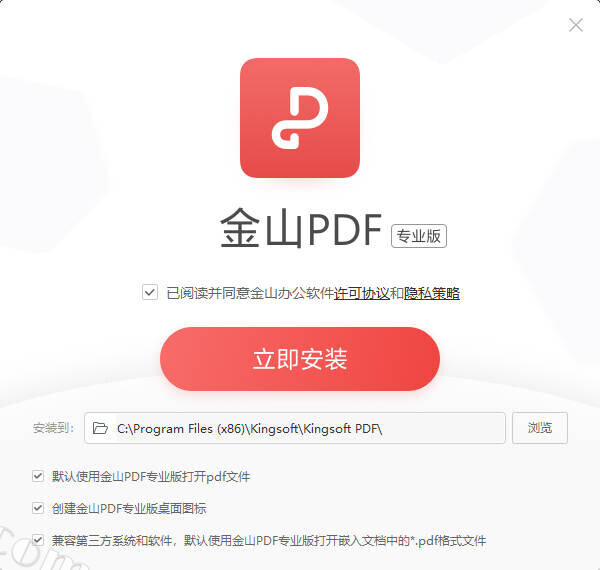Click the 专业版 edition badge

coord(419,236)
